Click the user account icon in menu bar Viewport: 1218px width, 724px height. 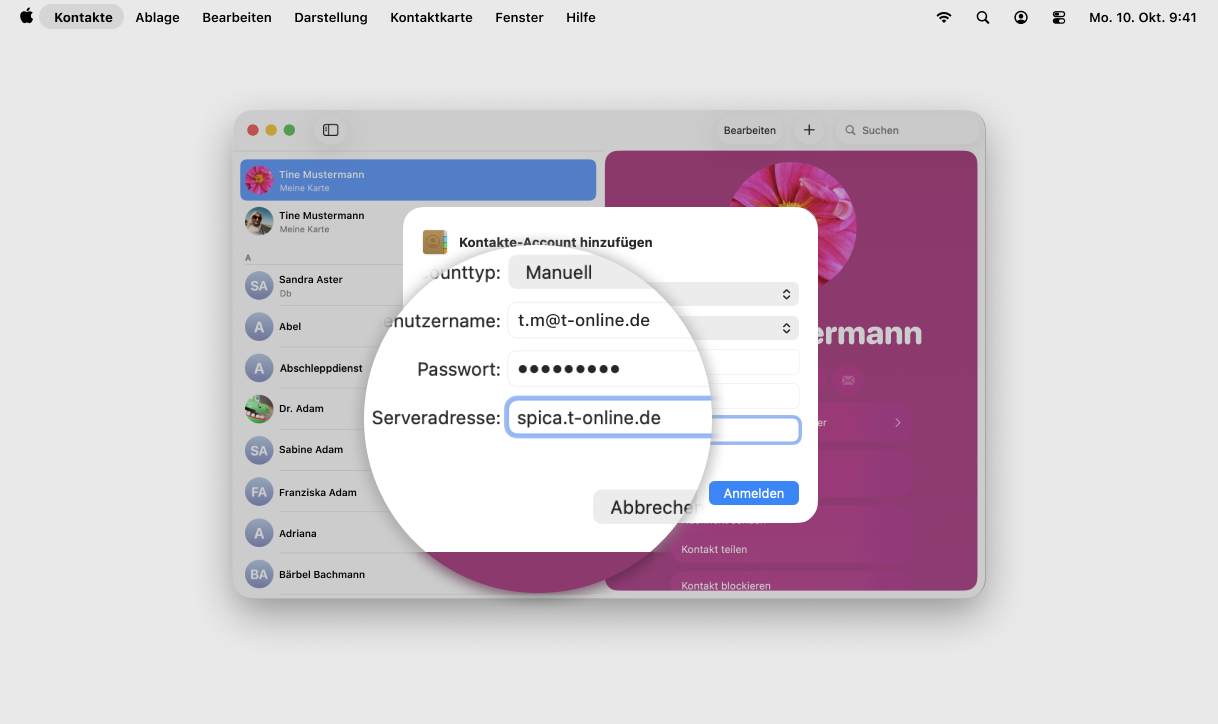point(1021,17)
